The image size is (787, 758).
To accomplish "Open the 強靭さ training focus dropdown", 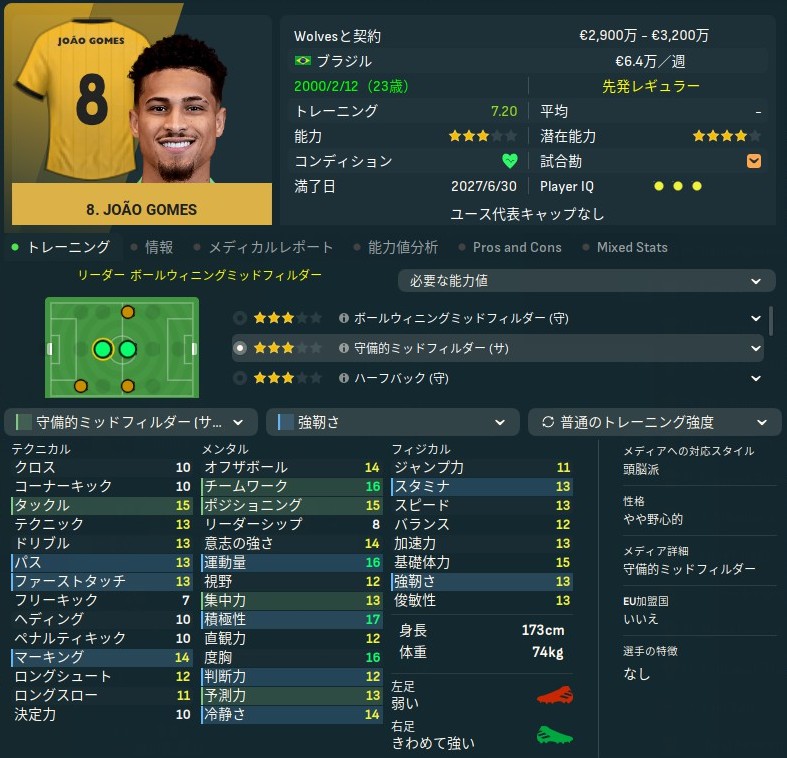I will coord(392,422).
